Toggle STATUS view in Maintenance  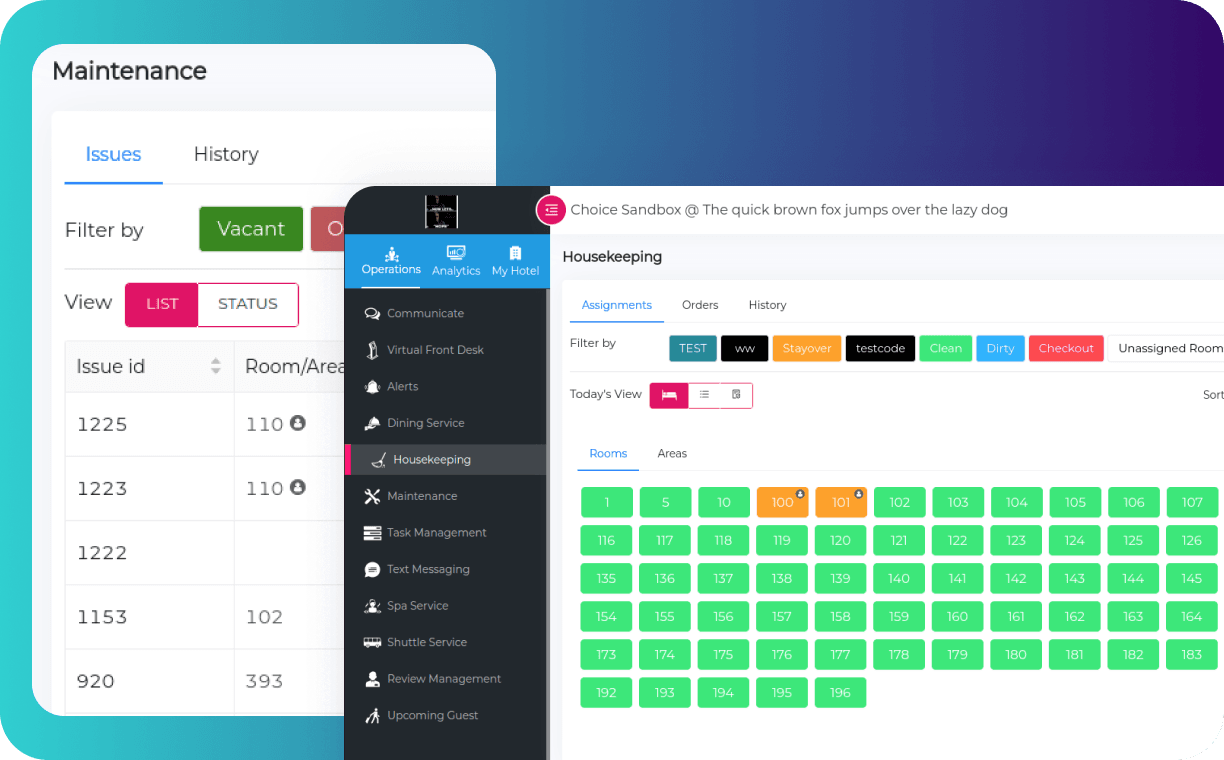coord(248,304)
